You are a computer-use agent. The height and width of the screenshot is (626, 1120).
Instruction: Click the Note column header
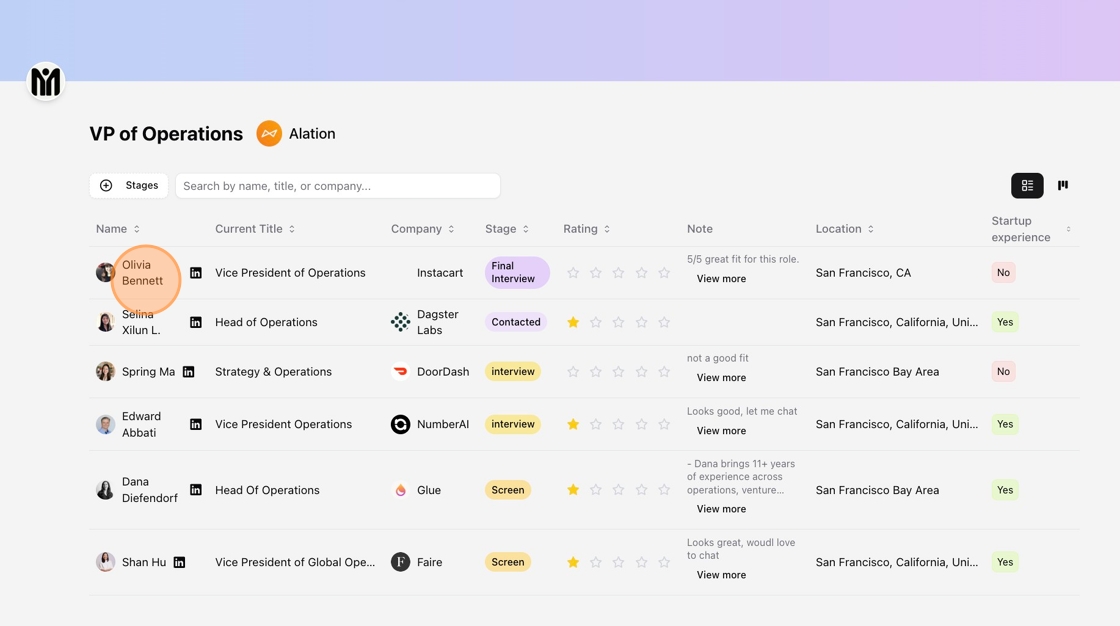(700, 229)
